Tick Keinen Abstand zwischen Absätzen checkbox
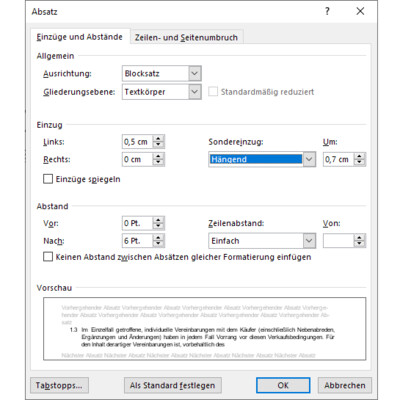Screen dimensions: 400x400 [48, 257]
